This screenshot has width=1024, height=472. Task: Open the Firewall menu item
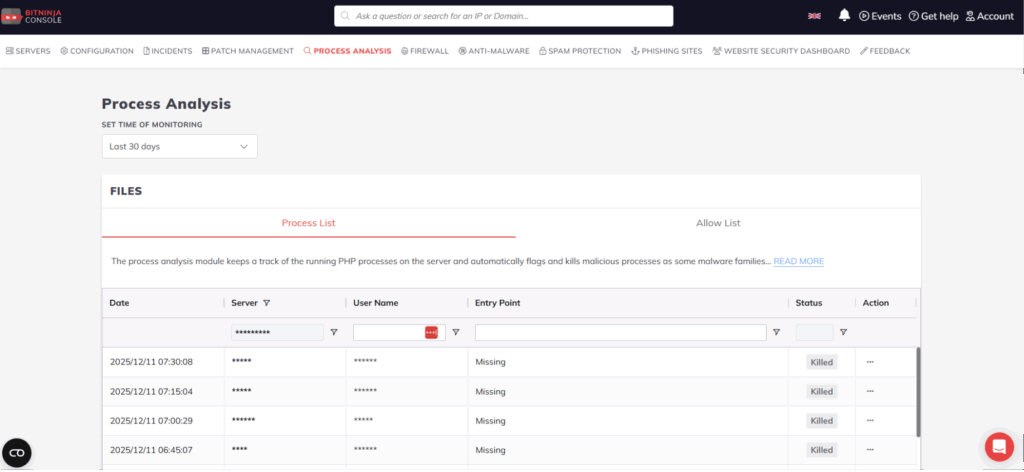click(x=425, y=51)
